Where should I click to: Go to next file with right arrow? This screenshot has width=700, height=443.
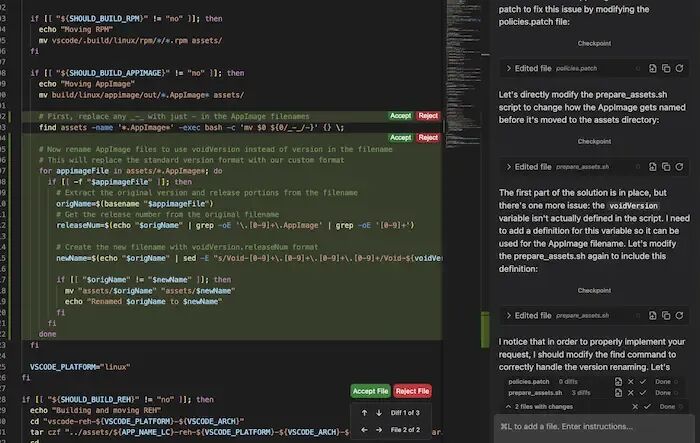pos(379,430)
